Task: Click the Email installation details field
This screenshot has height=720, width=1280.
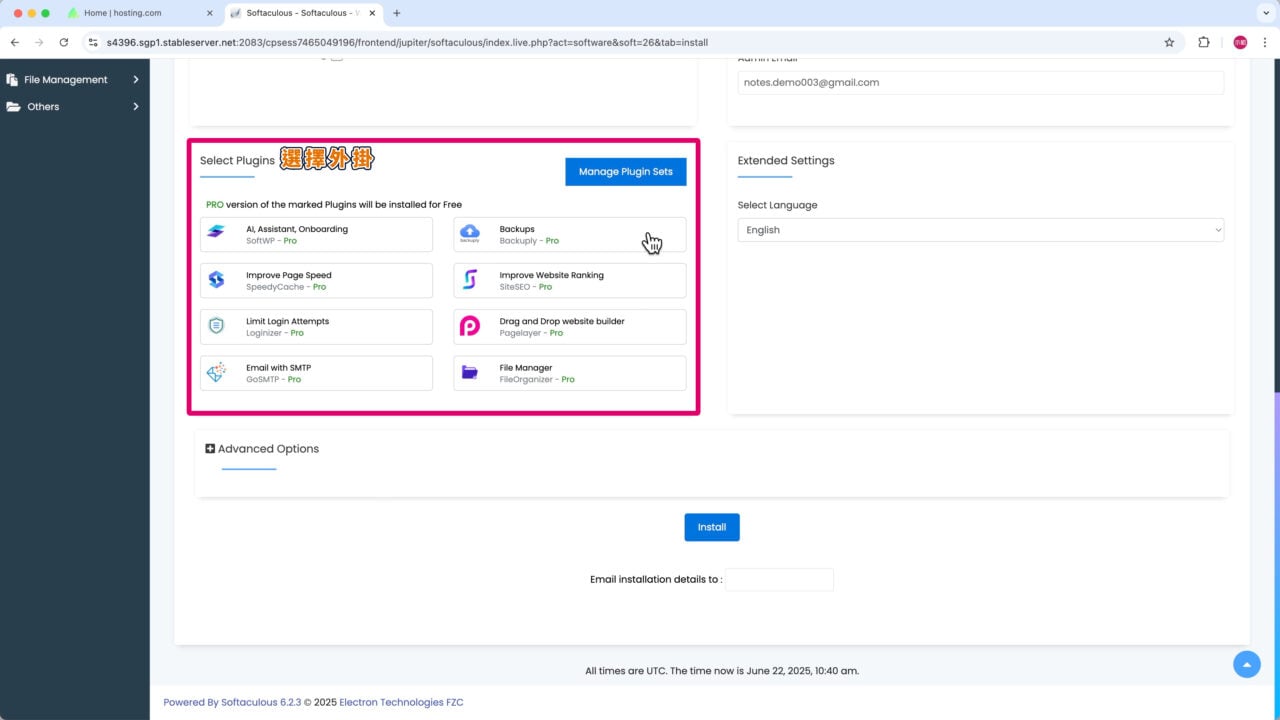Action: pyautogui.click(x=779, y=580)
